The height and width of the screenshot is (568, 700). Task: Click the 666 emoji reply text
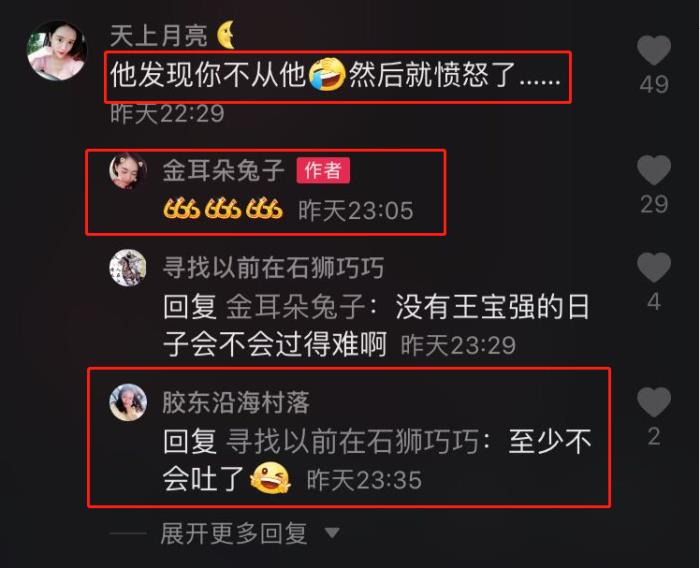point(223,209)
